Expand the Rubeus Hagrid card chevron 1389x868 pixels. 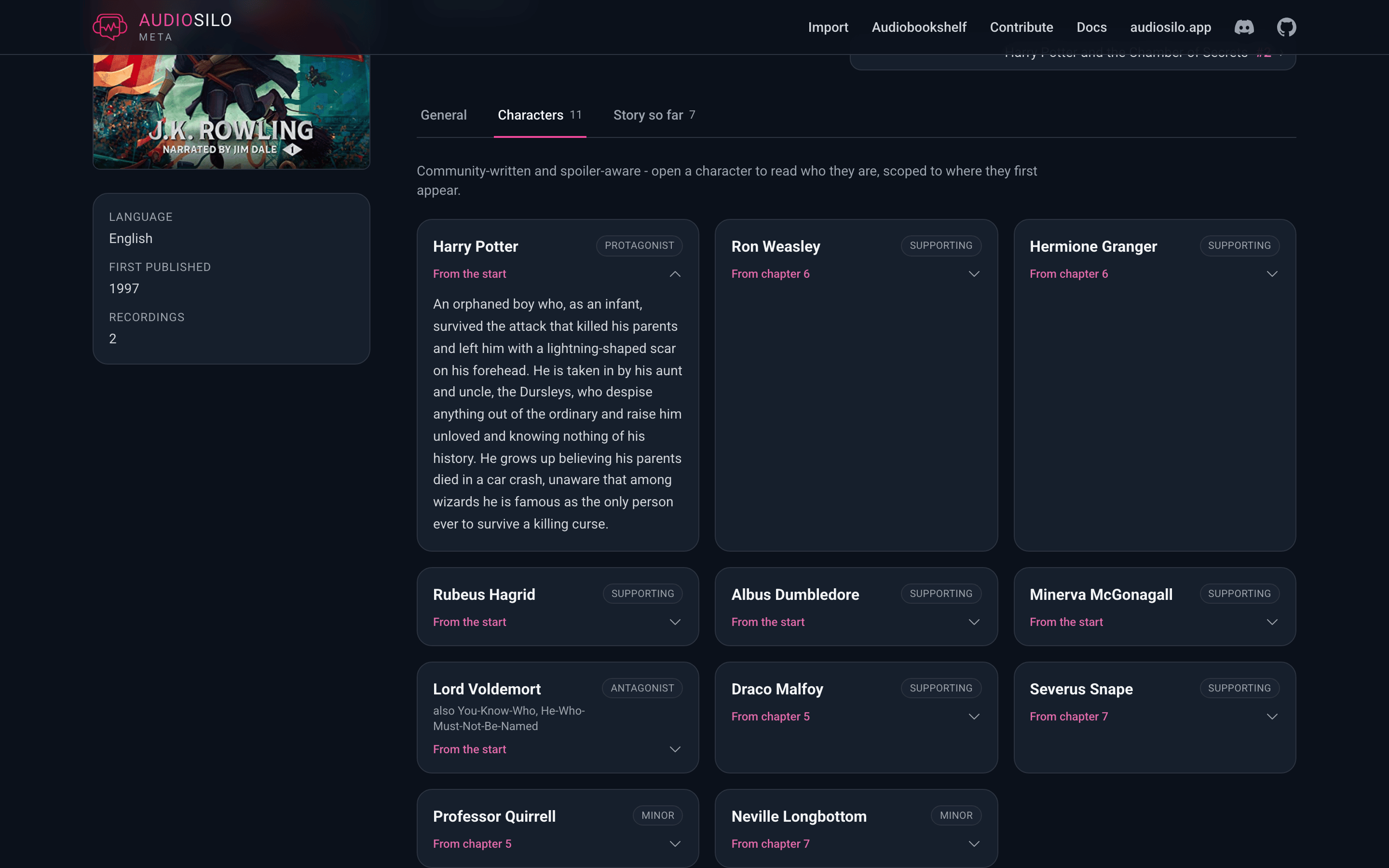[675, 622]
